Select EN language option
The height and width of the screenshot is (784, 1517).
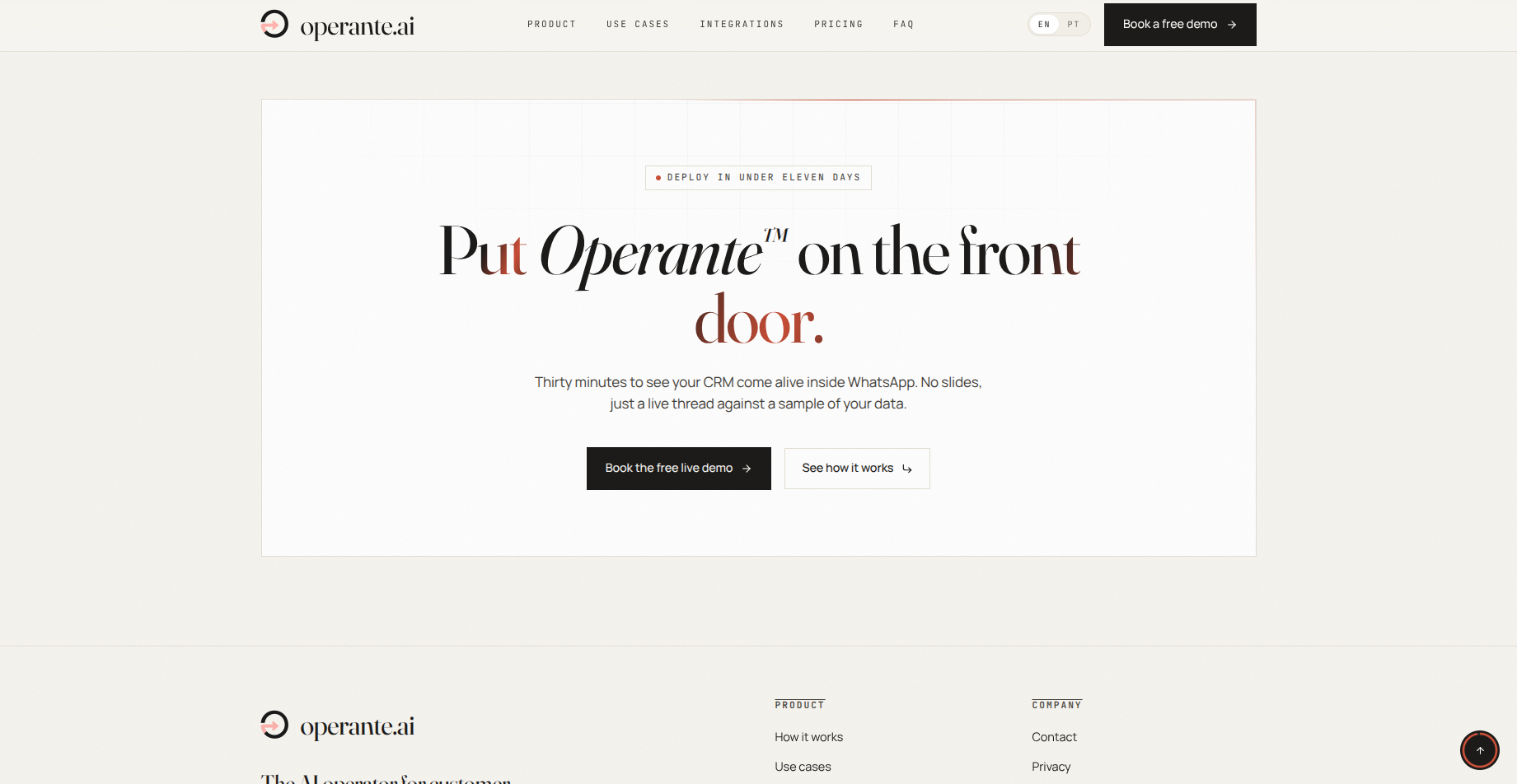1044,25
